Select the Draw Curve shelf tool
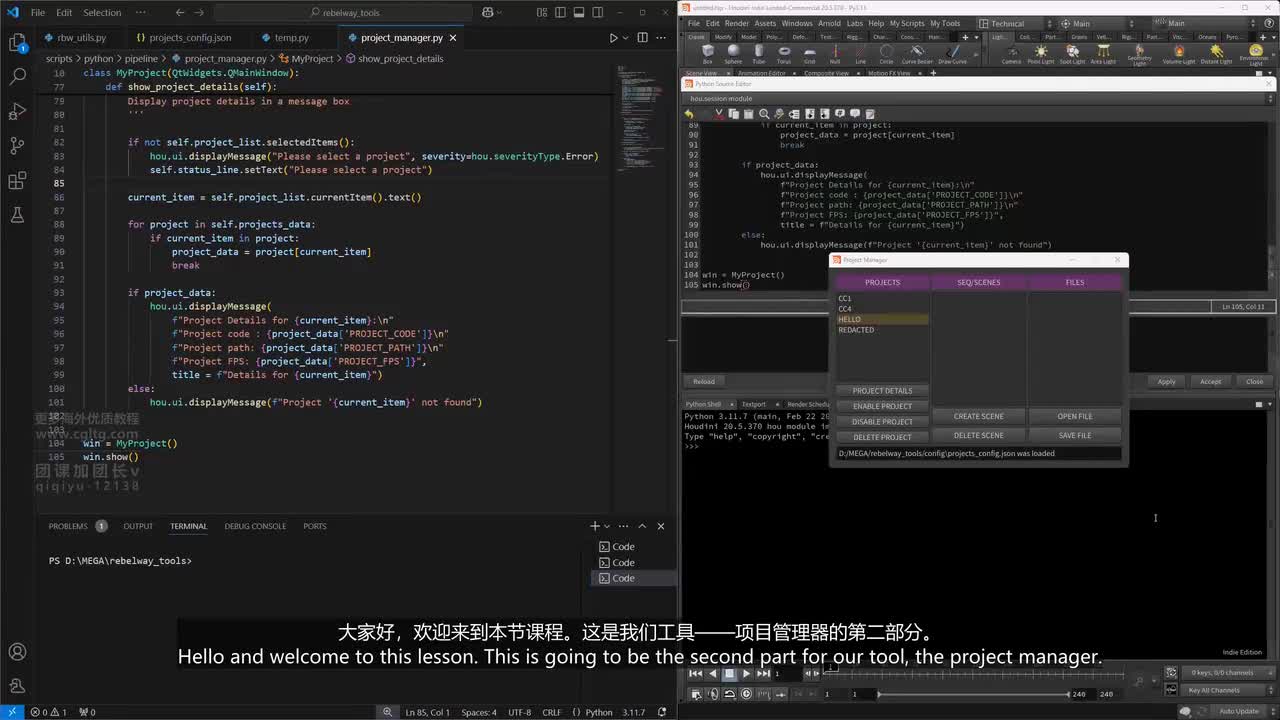This screenshot has width=1280, height=720. pyautogui.click(x=952, y=54)
